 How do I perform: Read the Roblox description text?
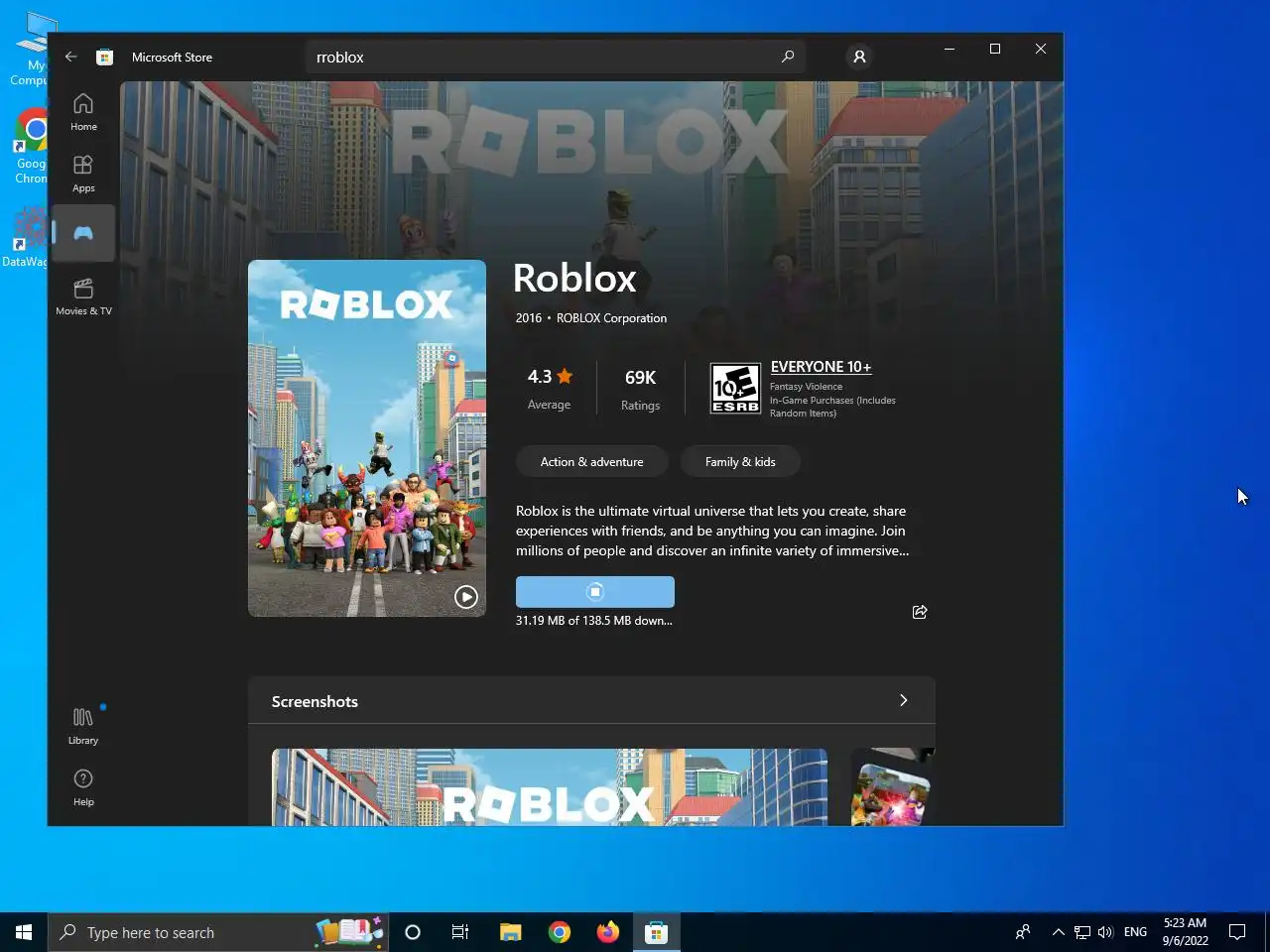(x=711, y=531)
